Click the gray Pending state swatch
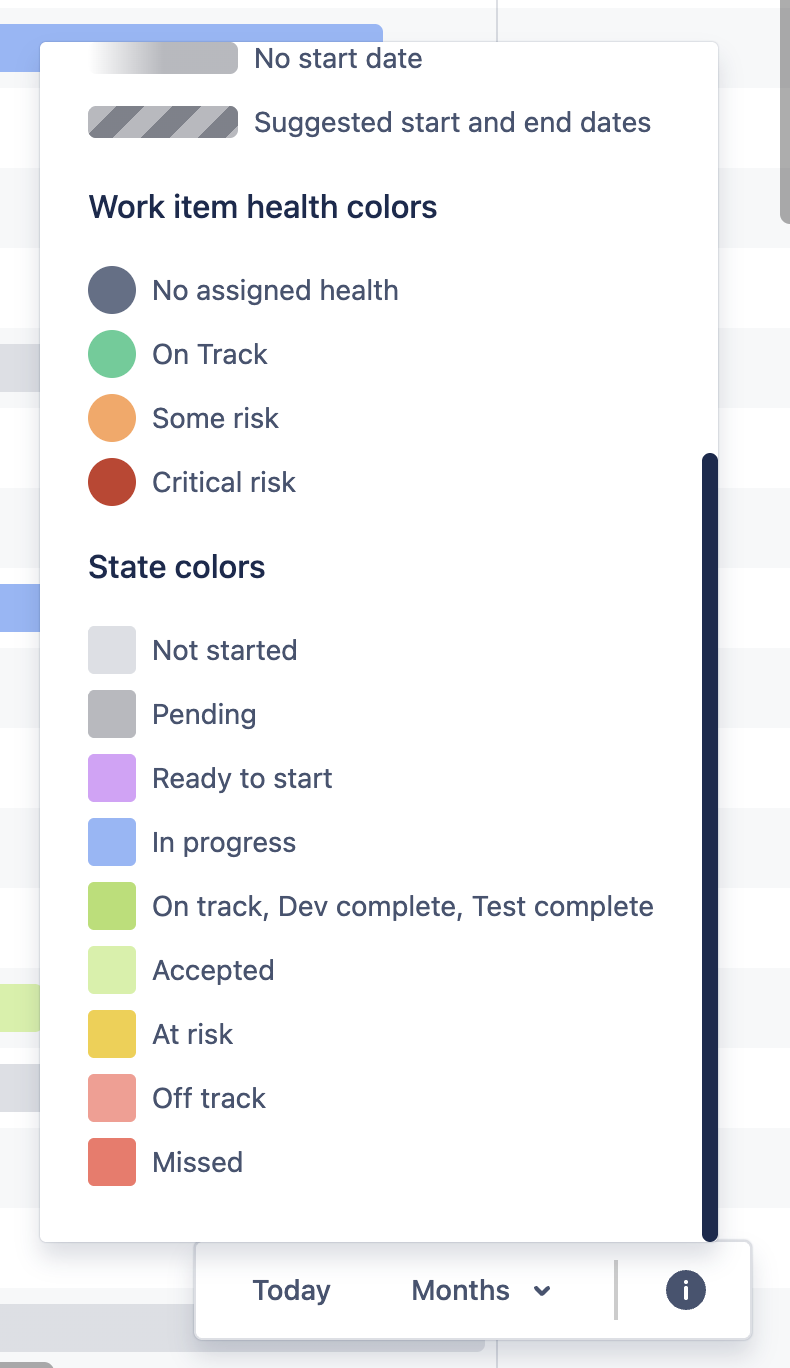The width and height of the screenshot is (790, 1368). [x=112, y=714]
